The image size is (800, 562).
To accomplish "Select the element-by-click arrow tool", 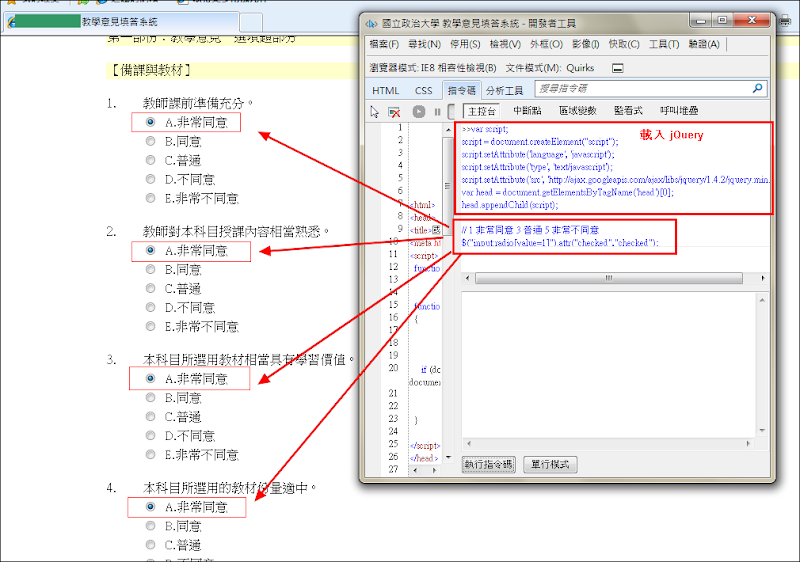I will coord(374,111).
